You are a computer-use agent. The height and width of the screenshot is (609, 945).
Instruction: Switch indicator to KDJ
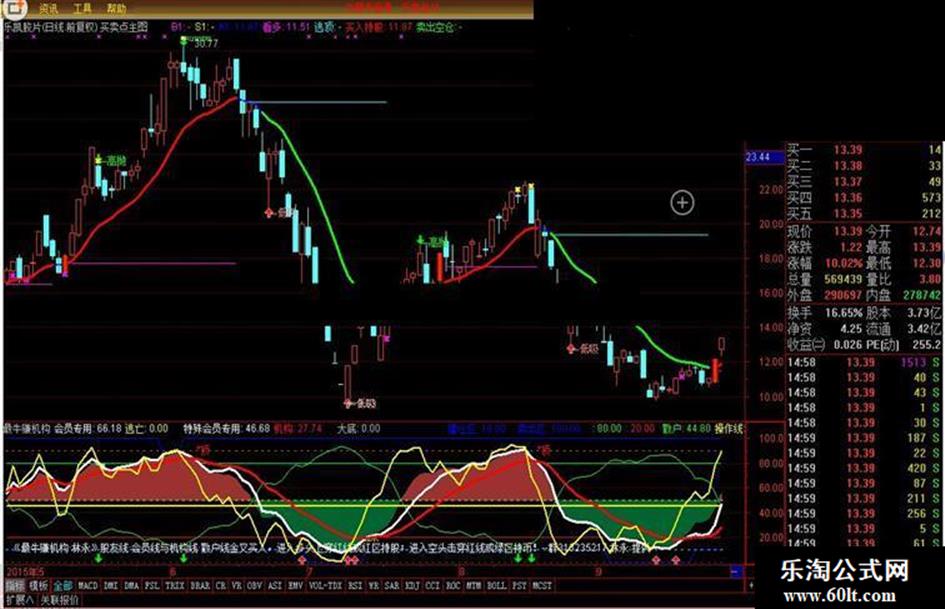point(413,585)
